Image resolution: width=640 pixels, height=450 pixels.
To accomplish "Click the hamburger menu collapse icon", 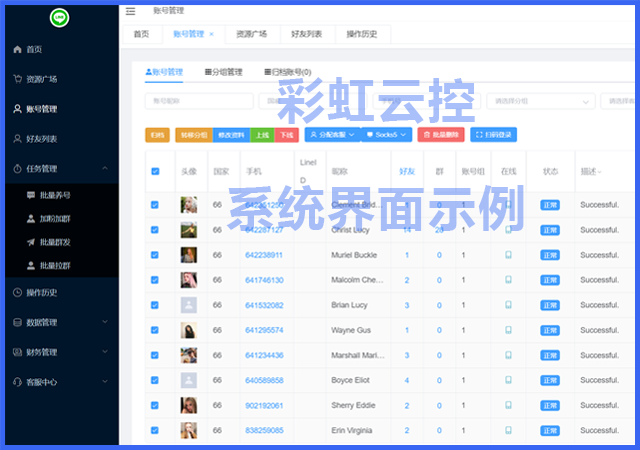I will coord(130,11).
